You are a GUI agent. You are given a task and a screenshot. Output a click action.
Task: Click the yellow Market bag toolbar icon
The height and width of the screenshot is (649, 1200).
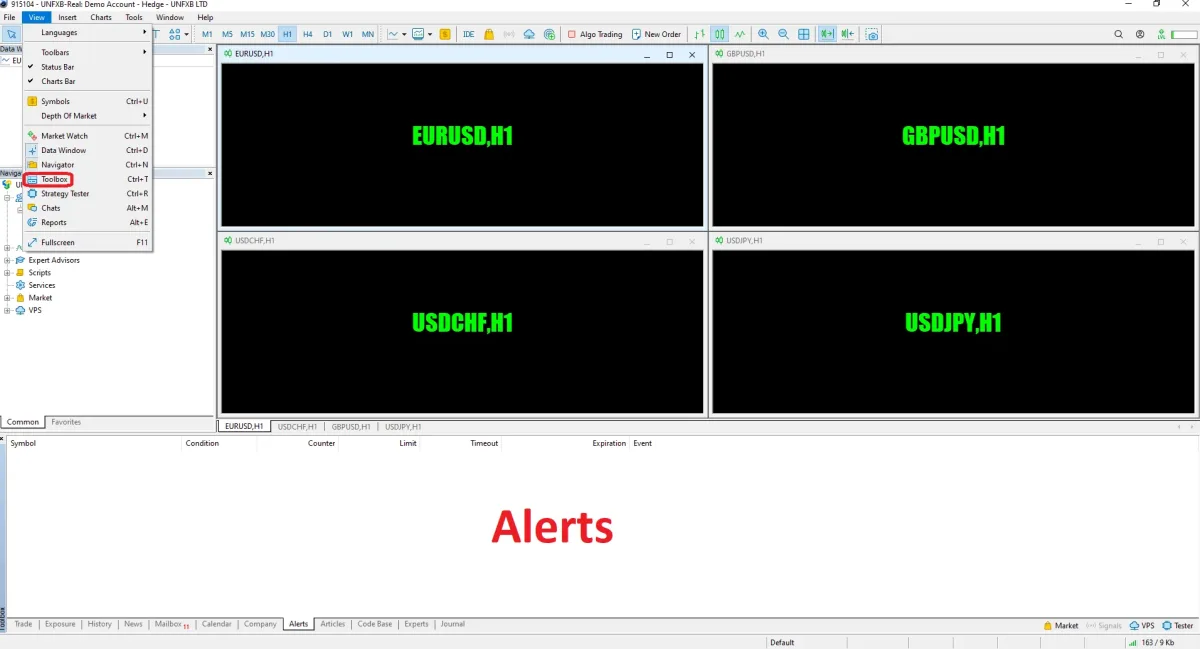click(x=489, y=34)
